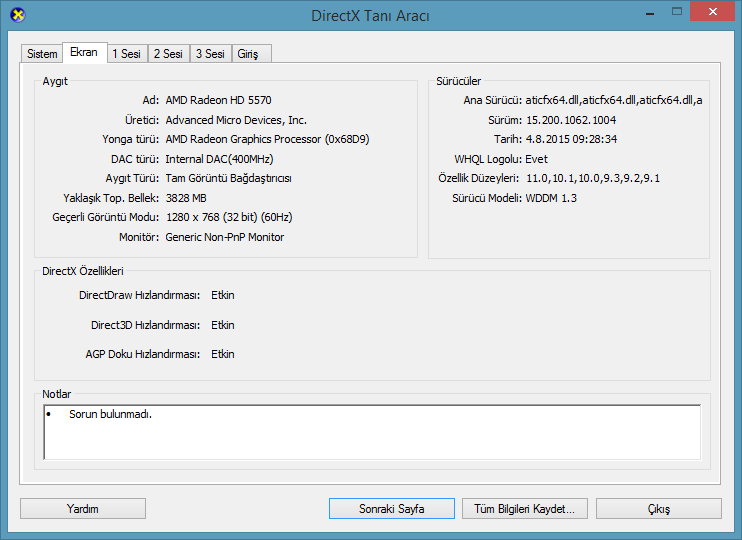The image size is (742, 540).
Task: Click the Yardım button
Action: coord(83,509)
